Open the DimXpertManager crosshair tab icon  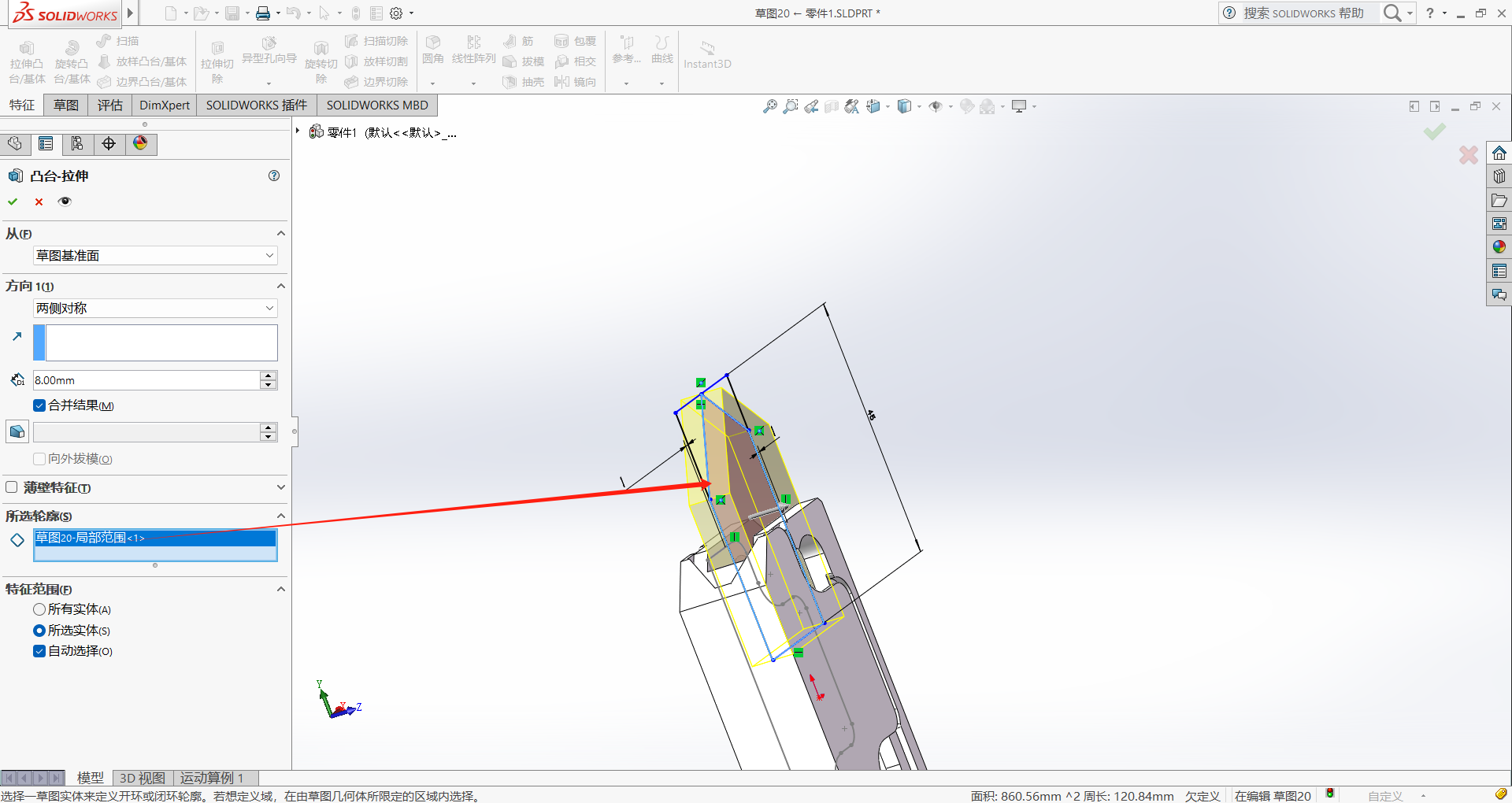point(109,143)
